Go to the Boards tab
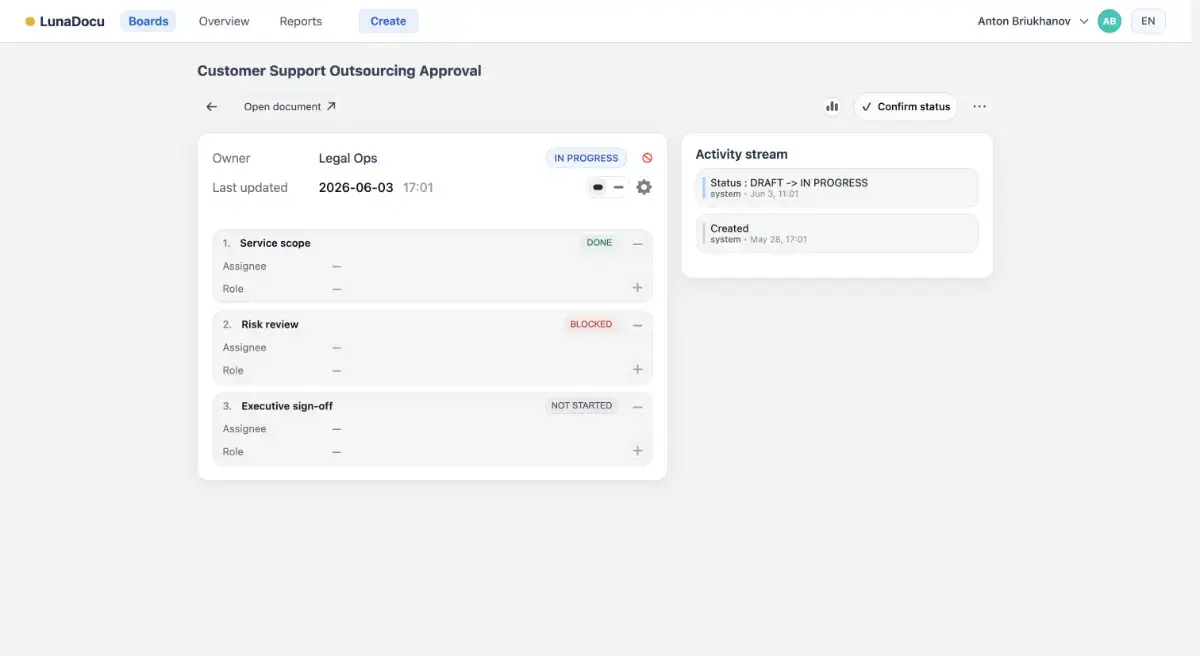1200x656 pixels. point(148,21)
